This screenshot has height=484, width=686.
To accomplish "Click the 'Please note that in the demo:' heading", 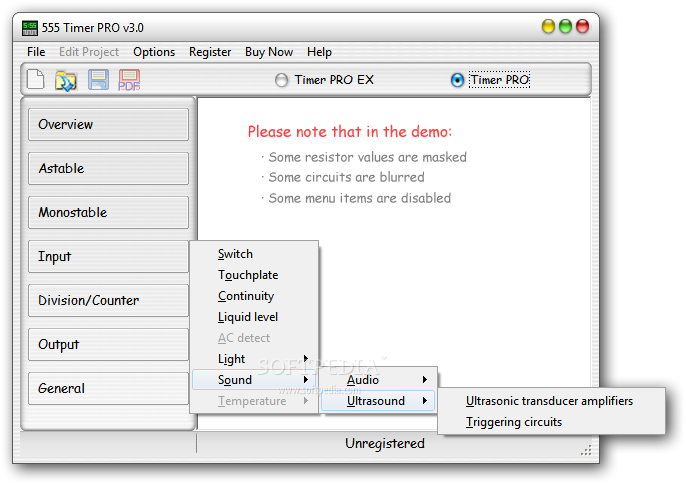I will (350, 131).
